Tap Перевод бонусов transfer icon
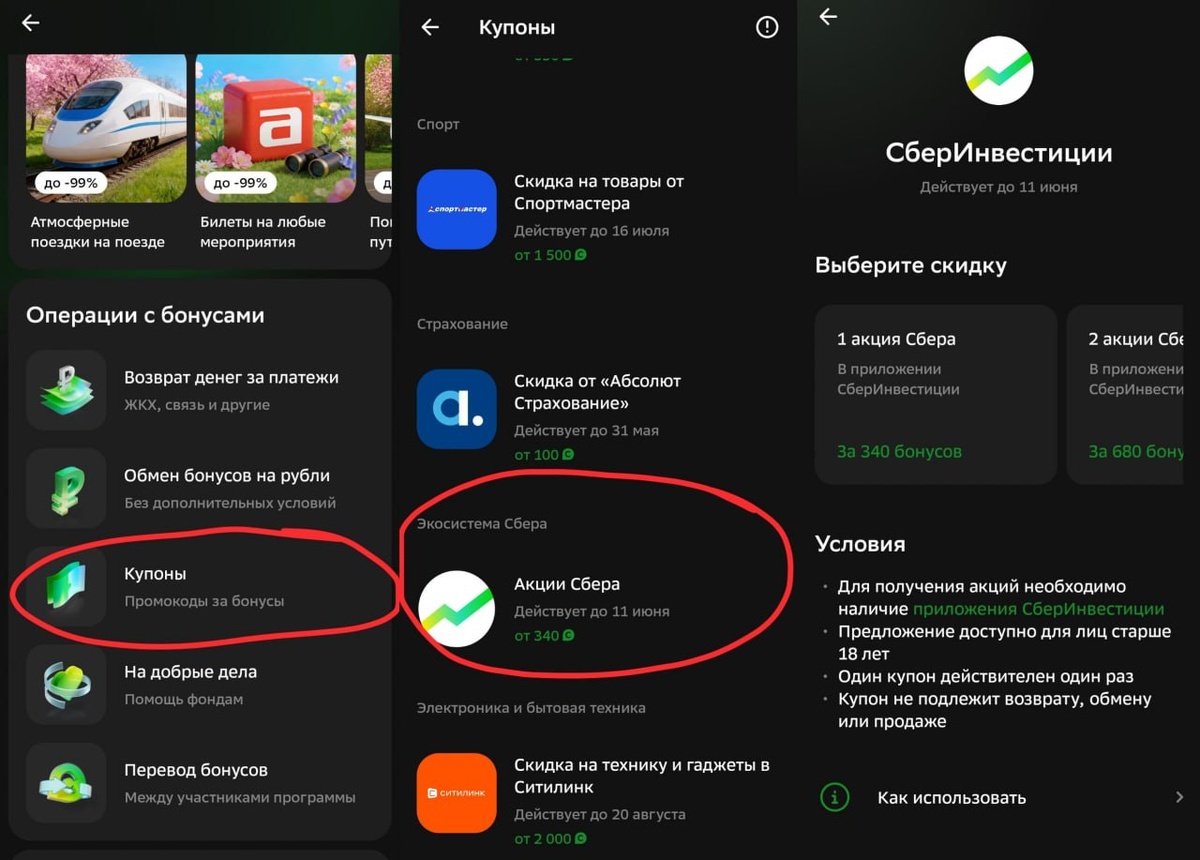Viewport: 1200px width, 860px height. 66,782
